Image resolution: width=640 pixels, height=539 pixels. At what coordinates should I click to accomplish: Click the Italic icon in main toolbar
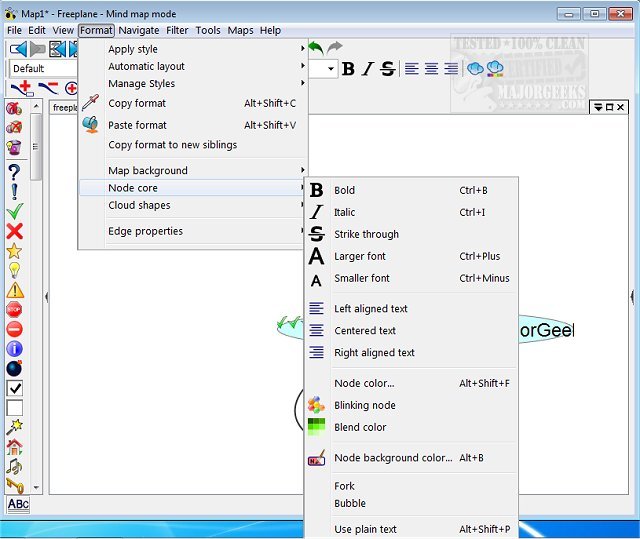point(368,69)
